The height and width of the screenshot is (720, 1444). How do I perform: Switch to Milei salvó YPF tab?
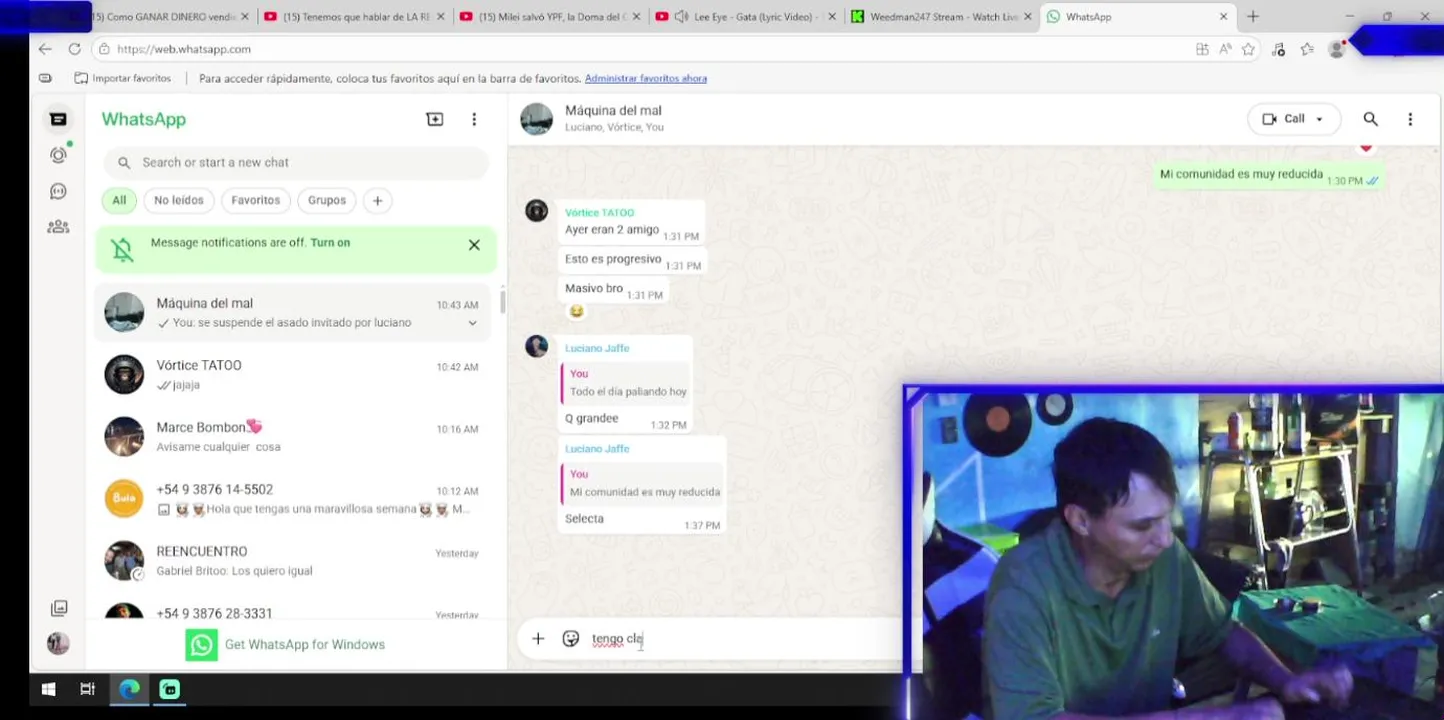point(550,16)
